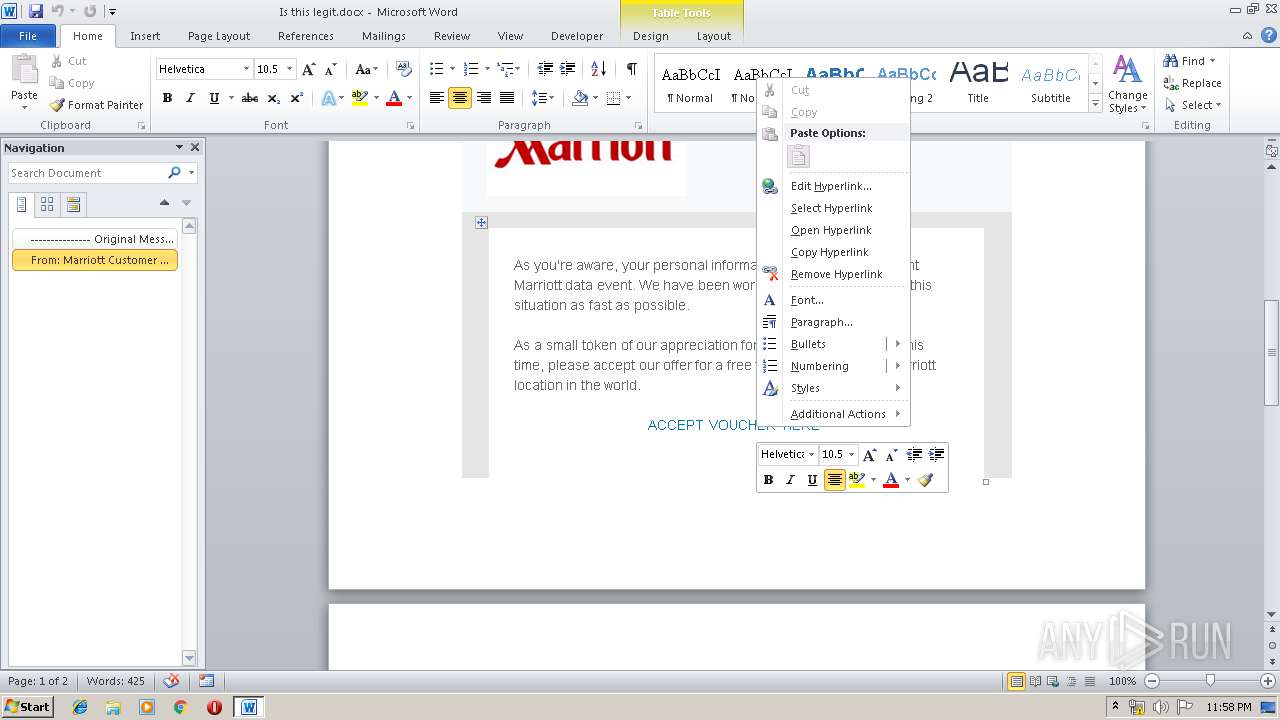Viewport: 1280px width, 720px height.
Task: Click the Change Styles button
Action: point(1127,84)
